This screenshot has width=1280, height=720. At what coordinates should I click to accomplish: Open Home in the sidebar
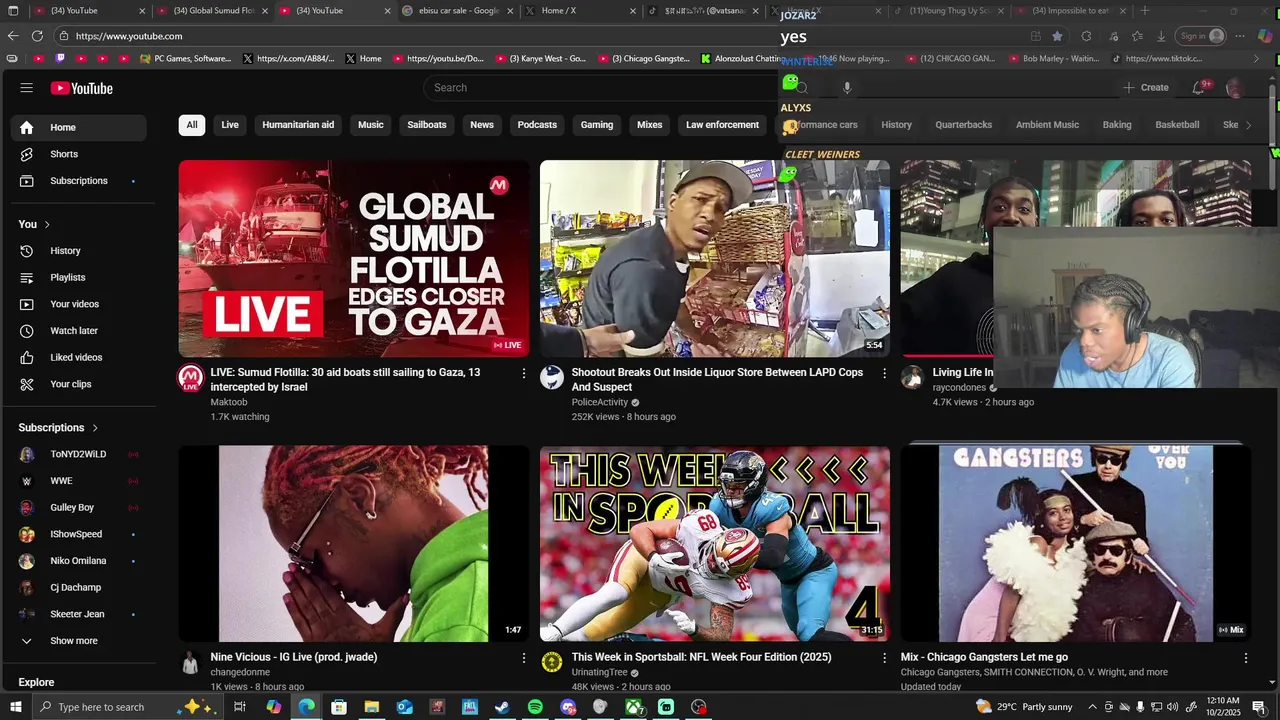pos(78,127)
